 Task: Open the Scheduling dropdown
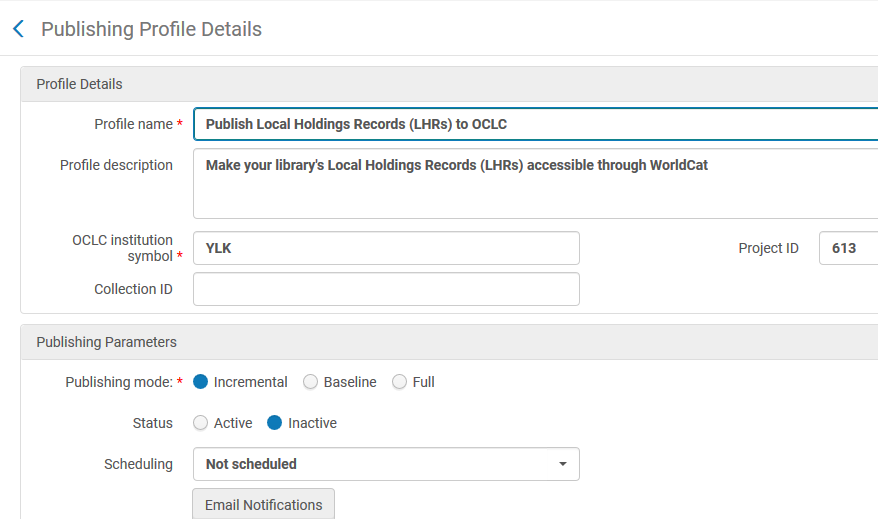(386, 464)
